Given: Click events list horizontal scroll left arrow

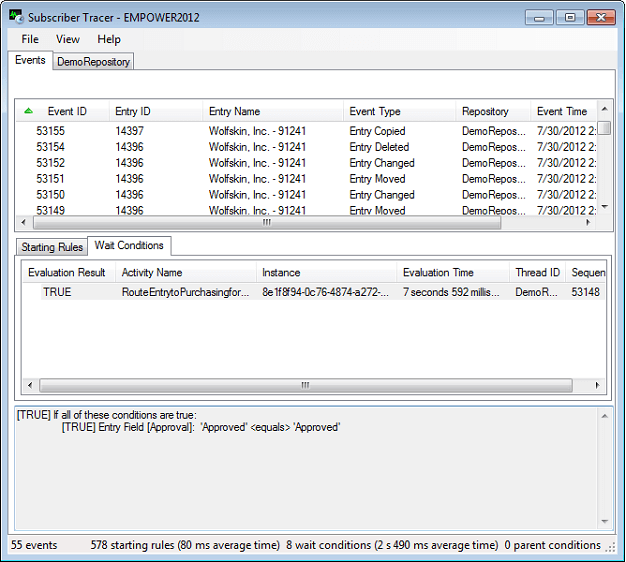Looking at the screenshot, I should 24,222.
